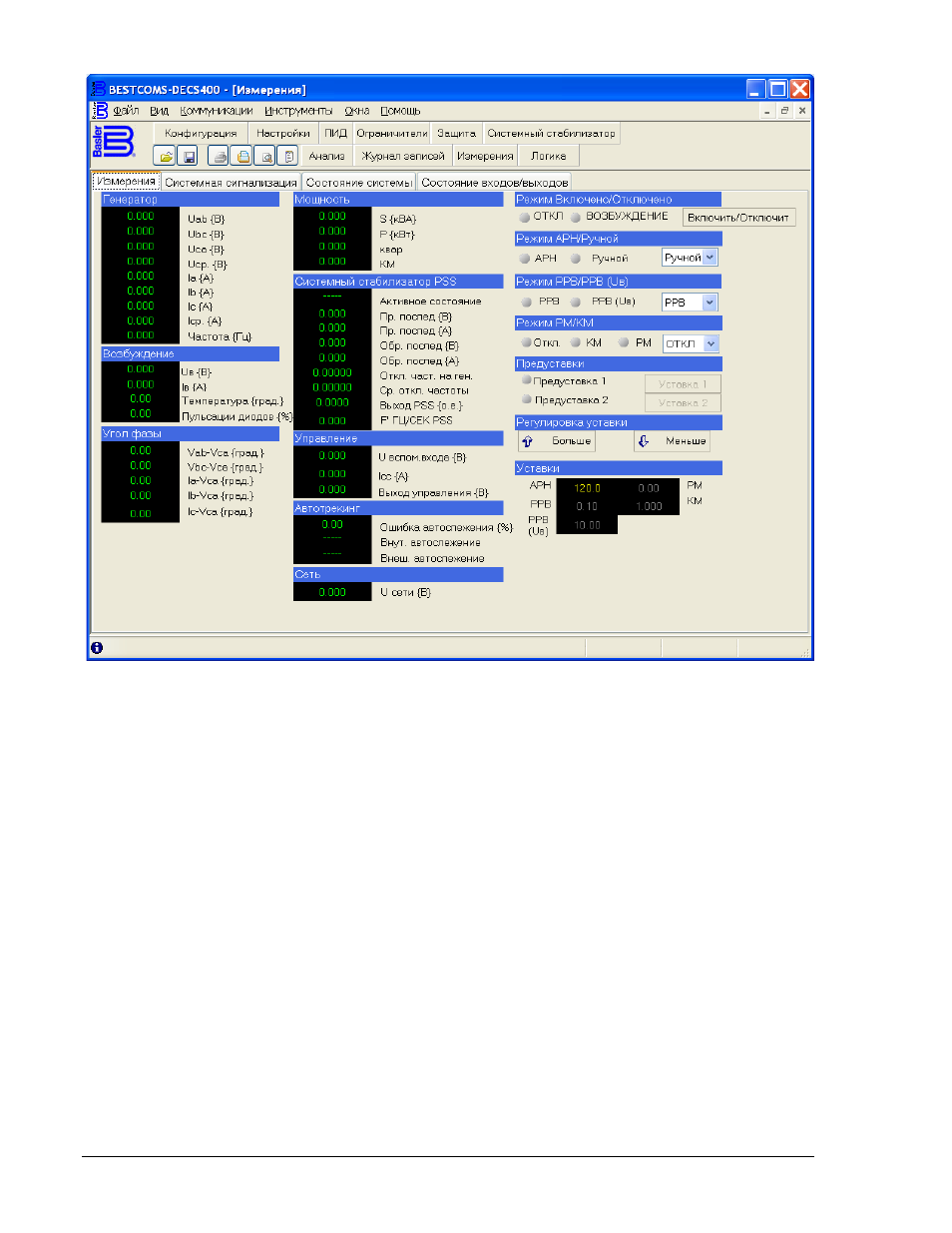The width and height of the screenshot is (952, 1233).
Task: Click the Частота (Гц) label
Action: coord(220,336)
